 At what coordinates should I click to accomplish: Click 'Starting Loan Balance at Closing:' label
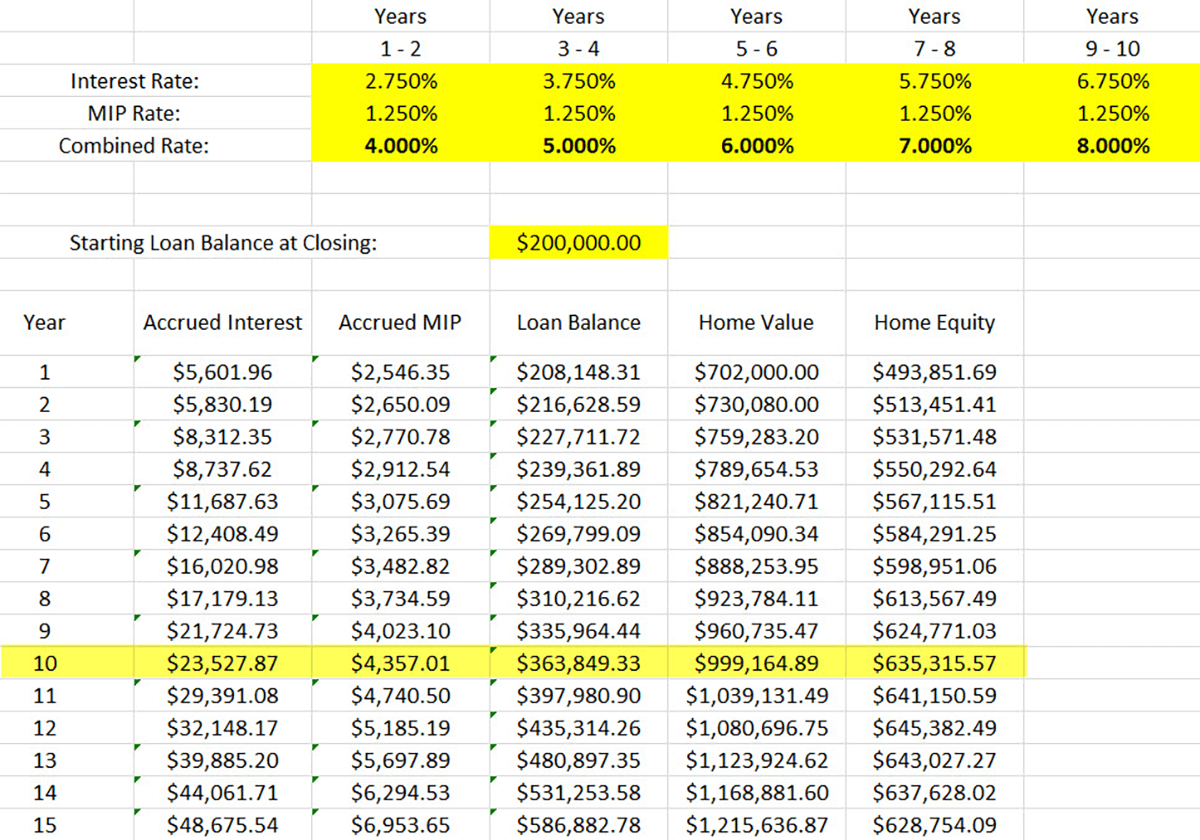223,243
